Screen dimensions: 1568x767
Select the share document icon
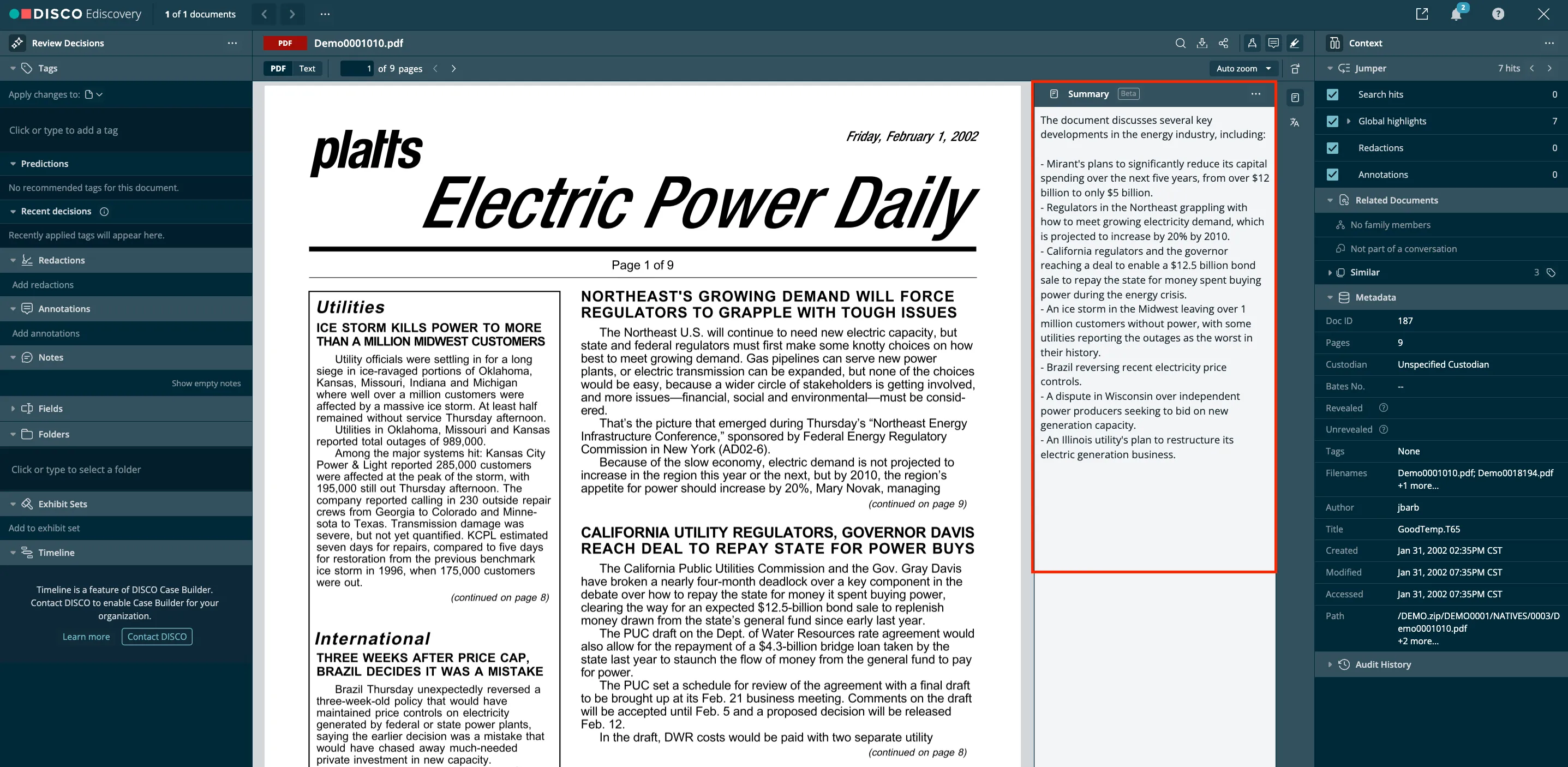pos(1223,43)
